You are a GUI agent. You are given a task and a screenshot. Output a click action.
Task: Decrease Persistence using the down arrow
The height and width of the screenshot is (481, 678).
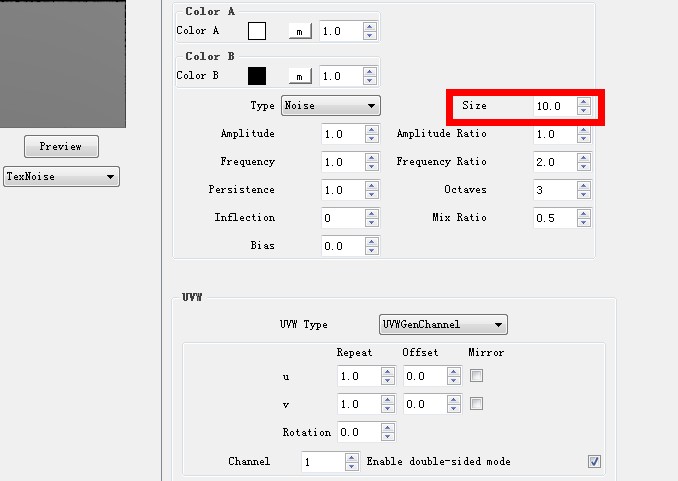coord(372,195)
